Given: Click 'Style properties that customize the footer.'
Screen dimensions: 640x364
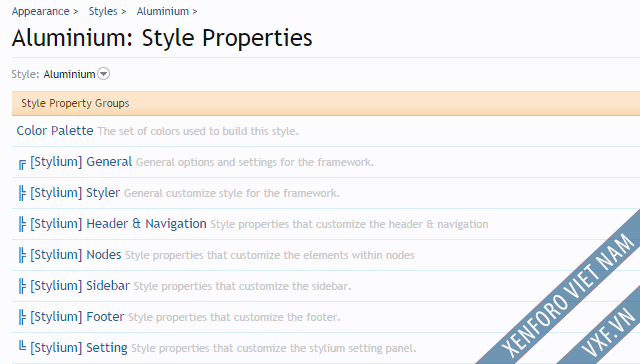Looking at the screenshot, I should [x=234, y=317].
